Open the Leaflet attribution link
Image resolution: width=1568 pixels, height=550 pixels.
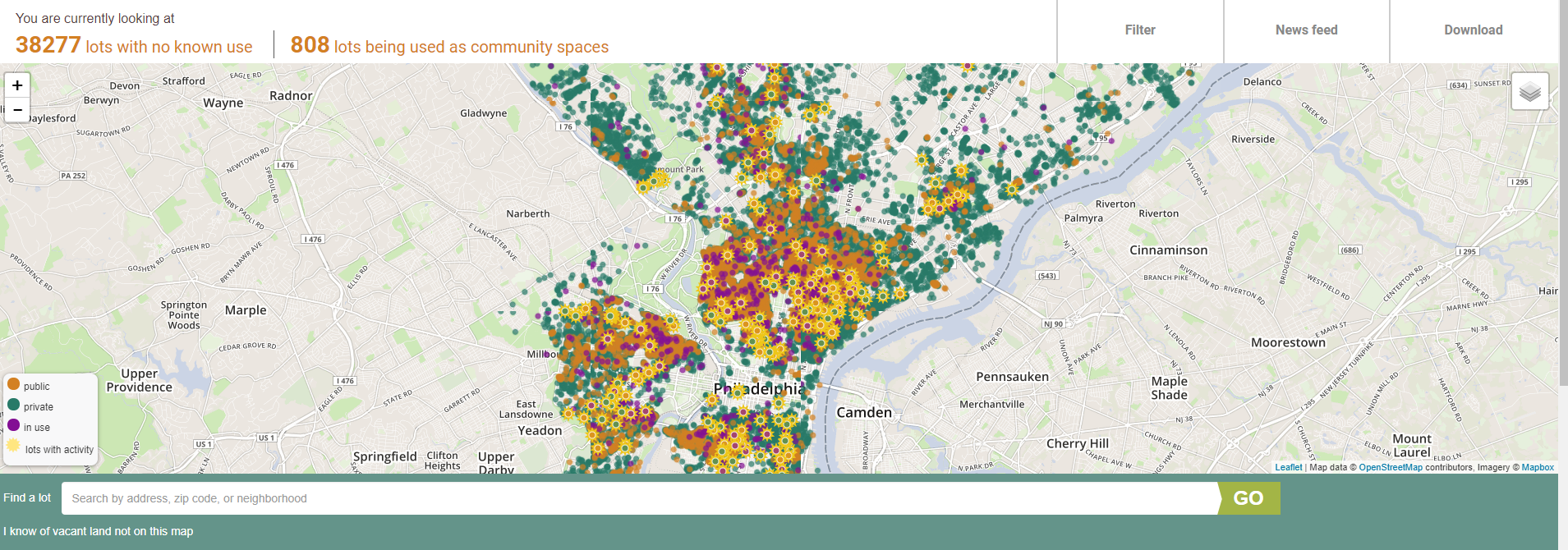tap(1288, 467)
